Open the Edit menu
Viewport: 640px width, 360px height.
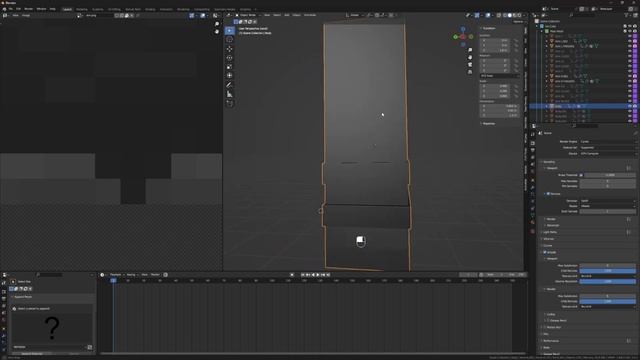pyautogui.click(x=18, y=9)
